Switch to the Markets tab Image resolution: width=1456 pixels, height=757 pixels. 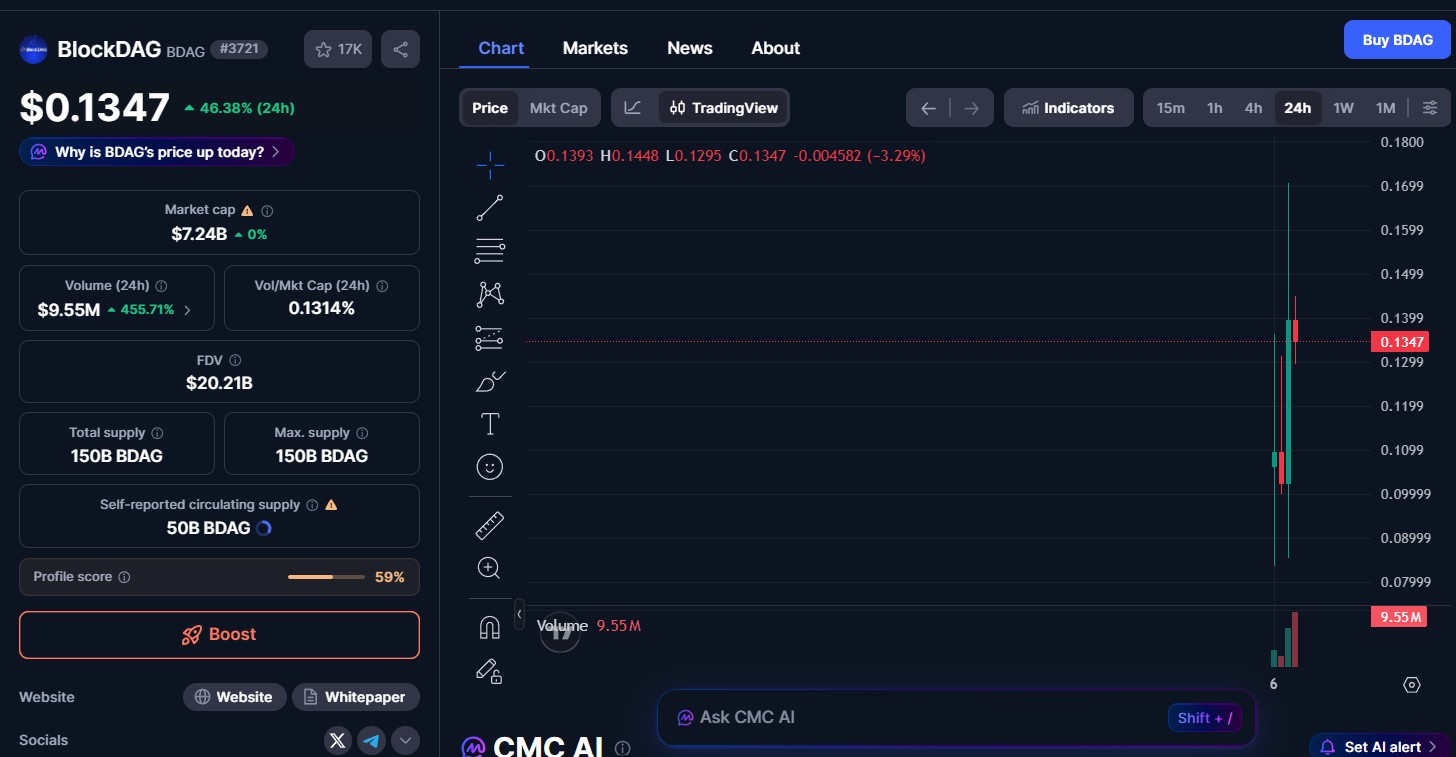click(595, 47)
